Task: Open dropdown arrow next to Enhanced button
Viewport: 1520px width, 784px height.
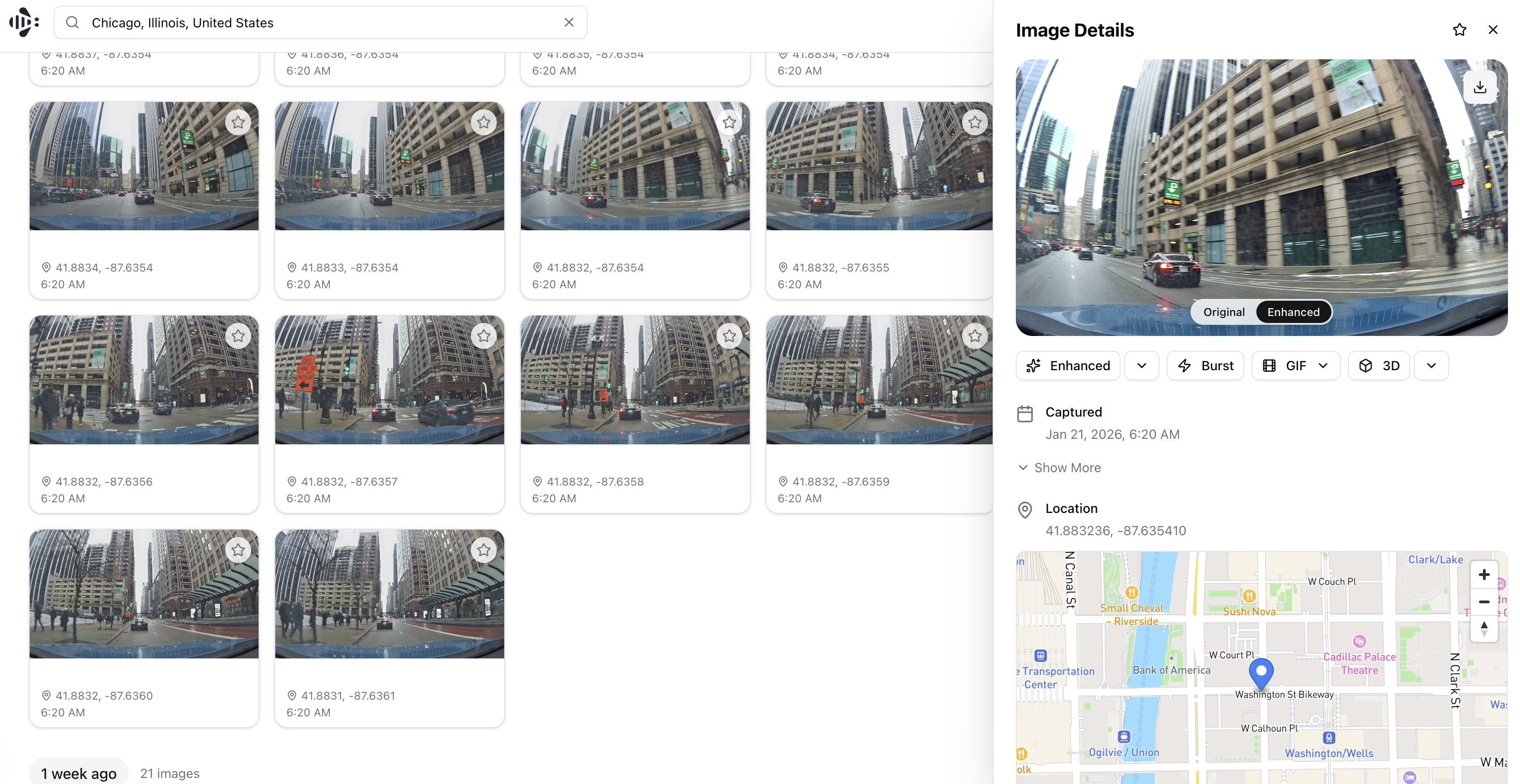Action: (1141, 366)
